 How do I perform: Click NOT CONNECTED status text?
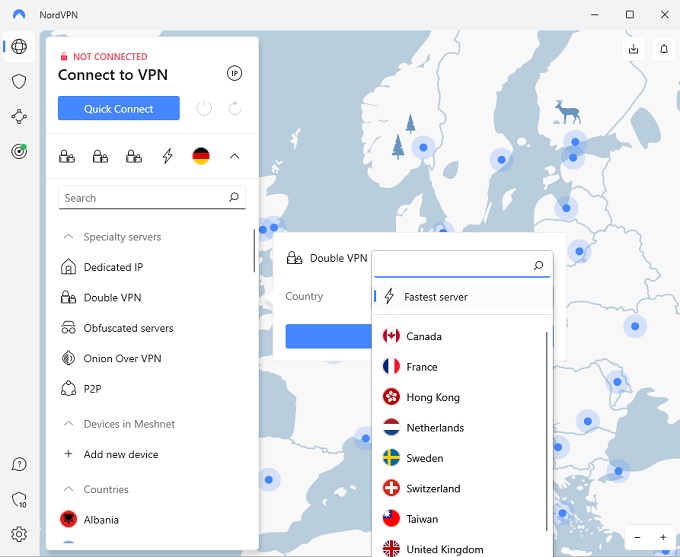(x=110, y=56)
